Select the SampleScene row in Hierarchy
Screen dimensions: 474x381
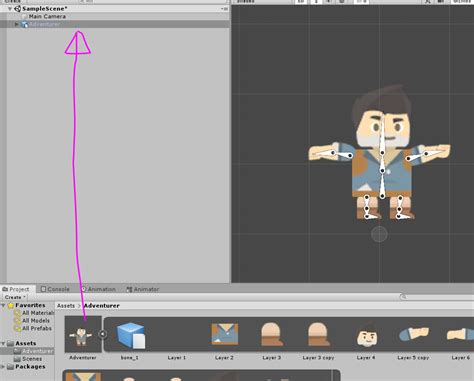(x=115, y=9)
